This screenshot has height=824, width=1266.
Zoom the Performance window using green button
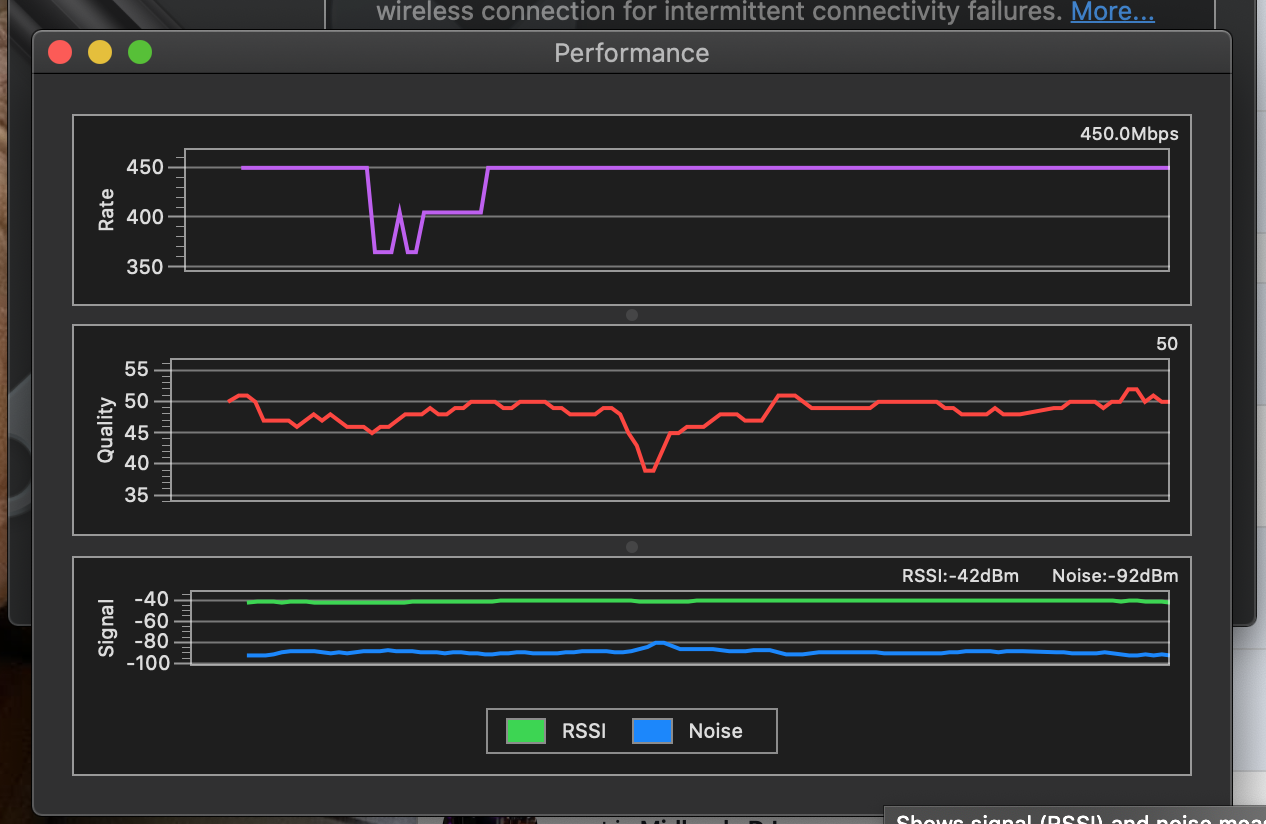[140, 52]
